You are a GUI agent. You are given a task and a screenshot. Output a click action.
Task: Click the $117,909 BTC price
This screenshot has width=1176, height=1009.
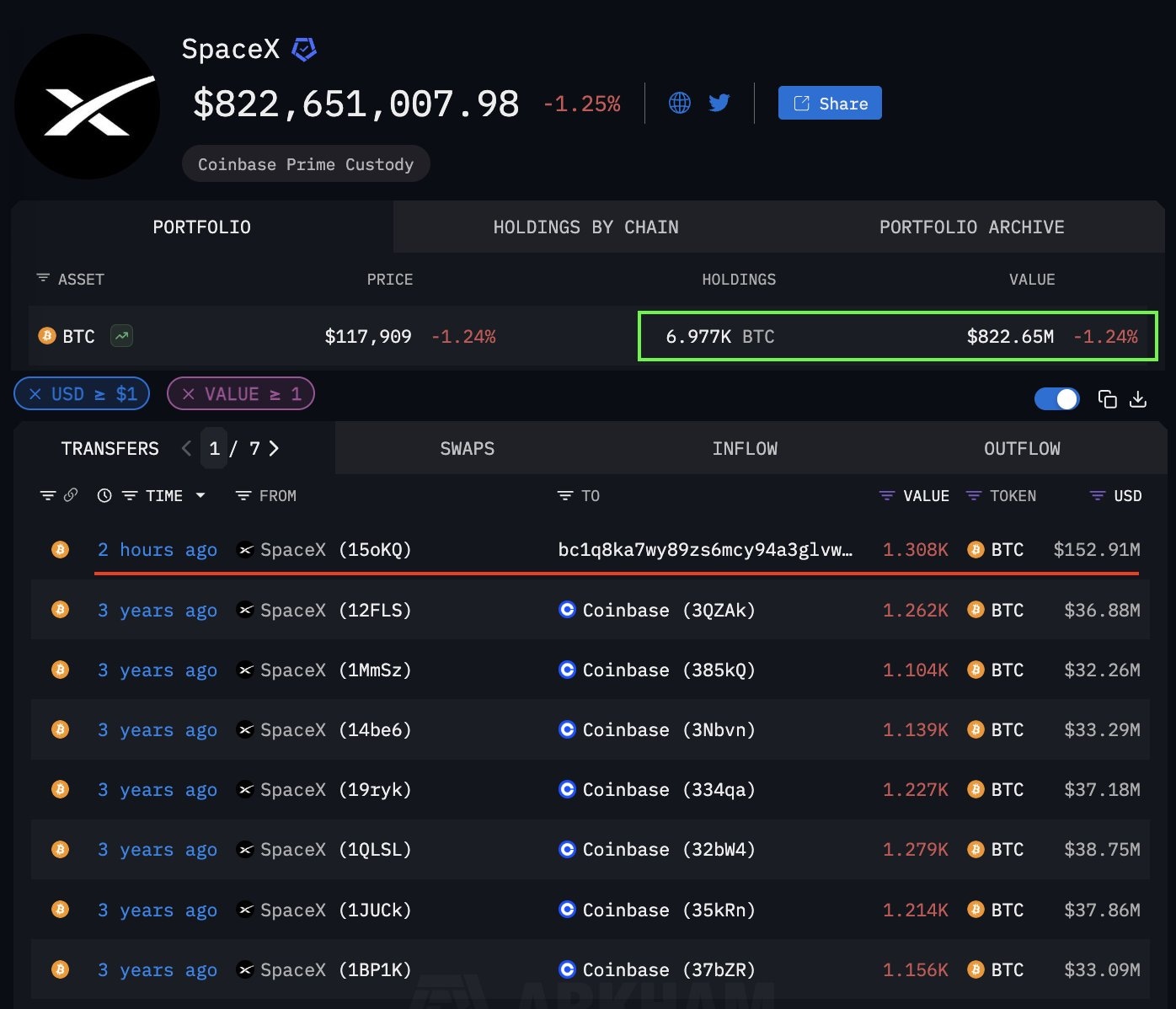point(368,336)
